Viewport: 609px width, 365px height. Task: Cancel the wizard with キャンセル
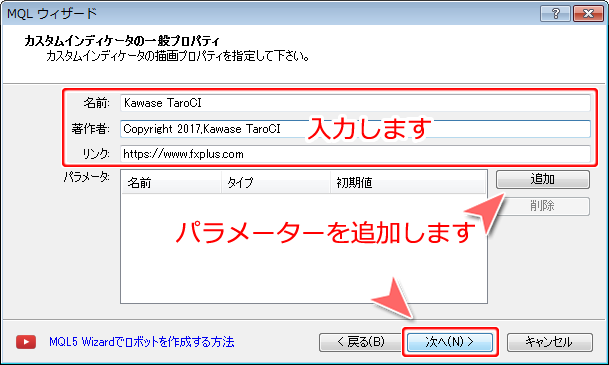click(x=550, y=342)
